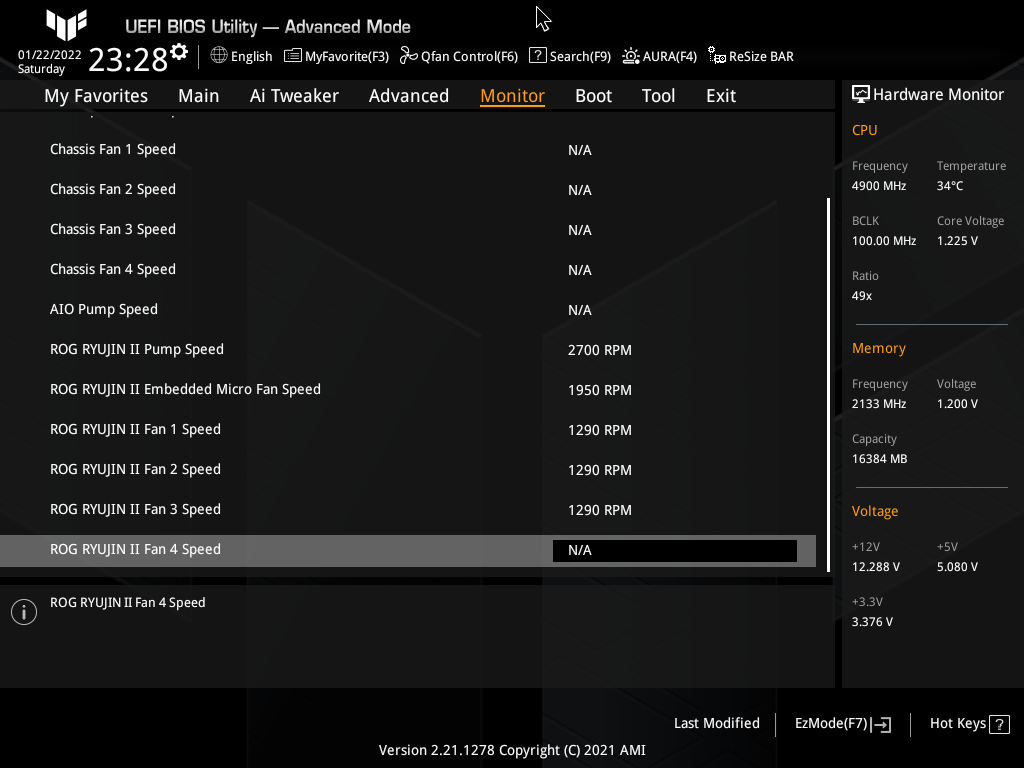Click the 1.225 V core voltage value
The image size is (1024, 768).
point(957,241)
